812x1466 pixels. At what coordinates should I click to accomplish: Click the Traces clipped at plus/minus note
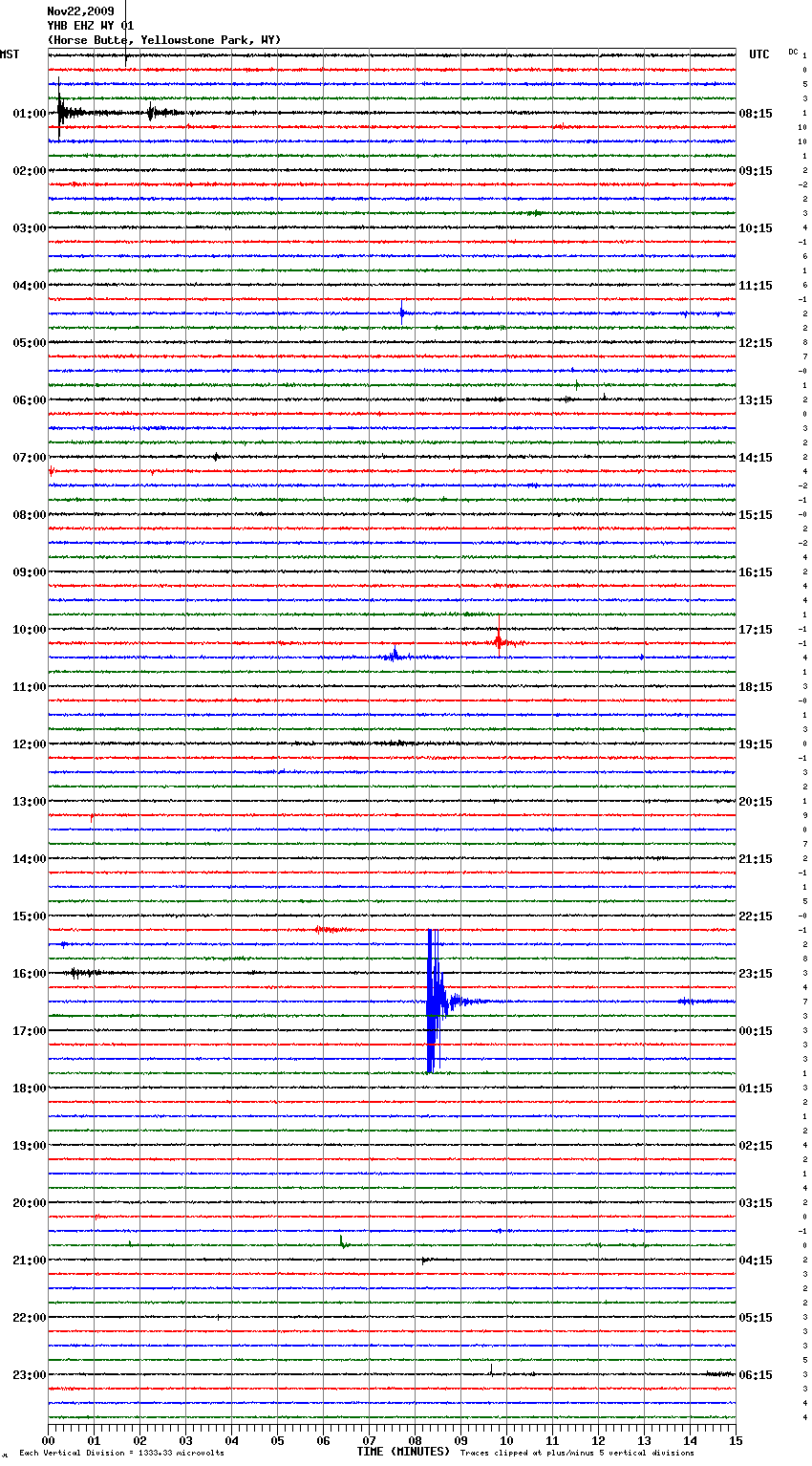point(577,1454)
